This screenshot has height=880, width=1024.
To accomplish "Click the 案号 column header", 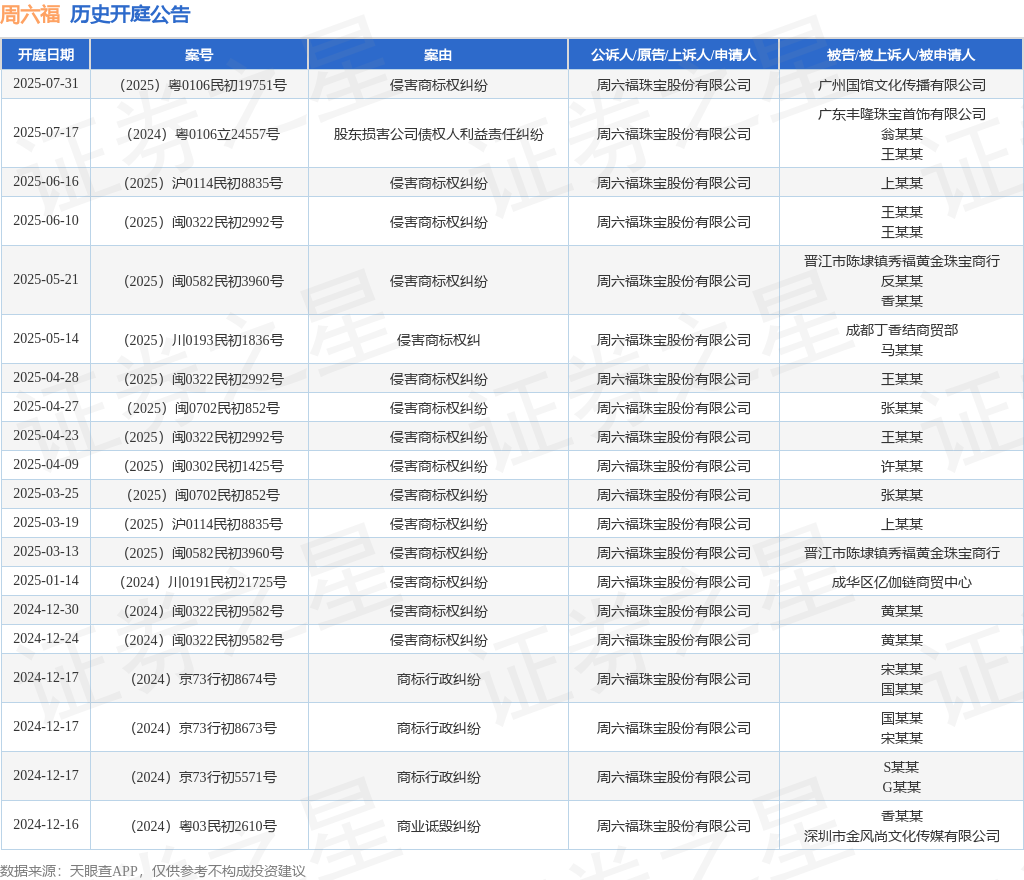I will tap(199, 55).
